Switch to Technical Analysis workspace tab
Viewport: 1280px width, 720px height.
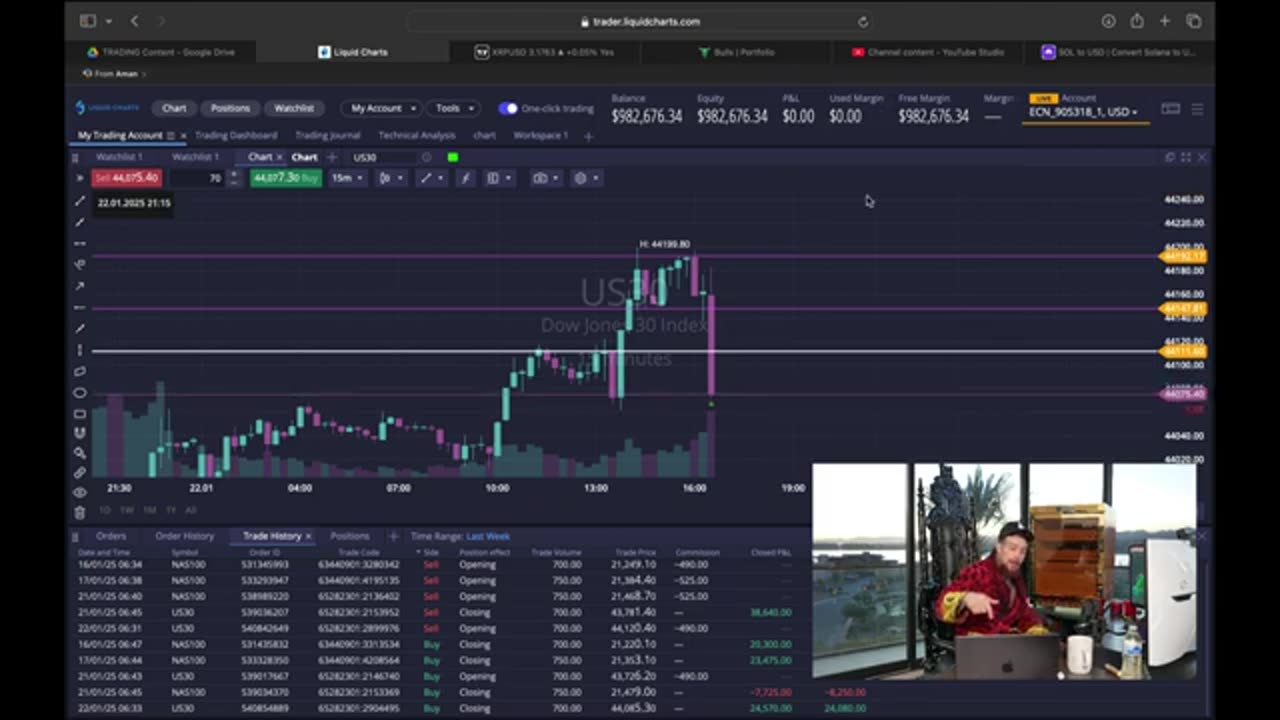pos(417,135)
